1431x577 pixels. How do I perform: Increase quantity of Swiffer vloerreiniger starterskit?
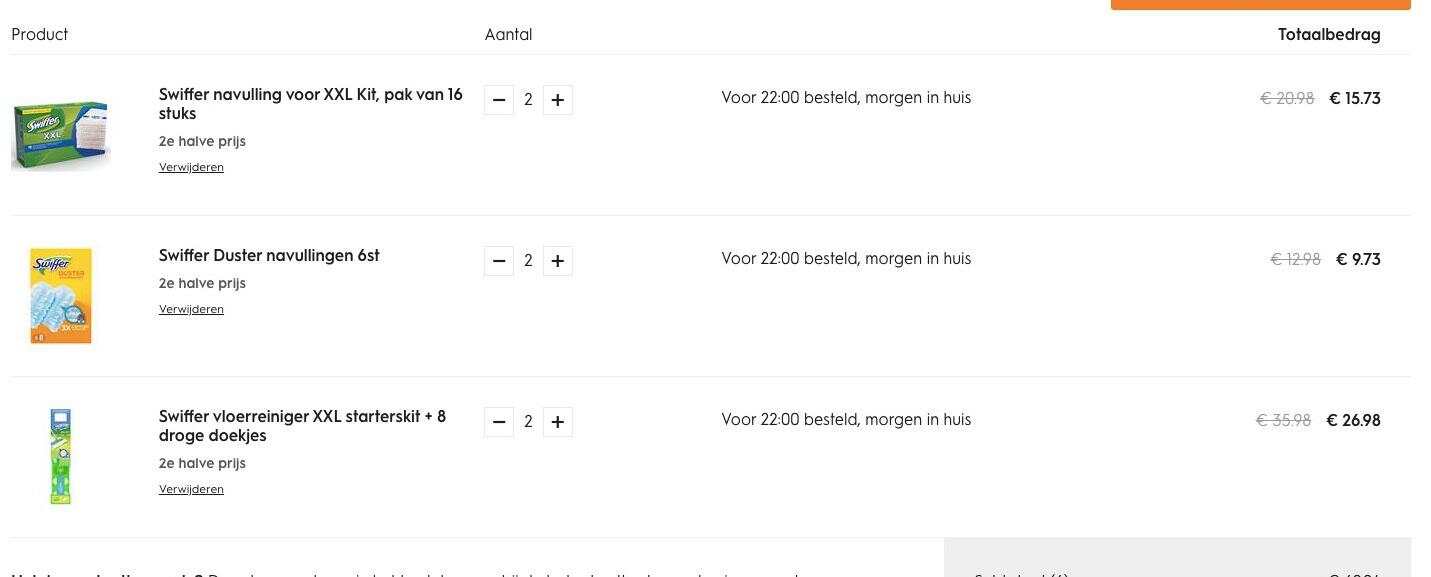coord(558,422)
